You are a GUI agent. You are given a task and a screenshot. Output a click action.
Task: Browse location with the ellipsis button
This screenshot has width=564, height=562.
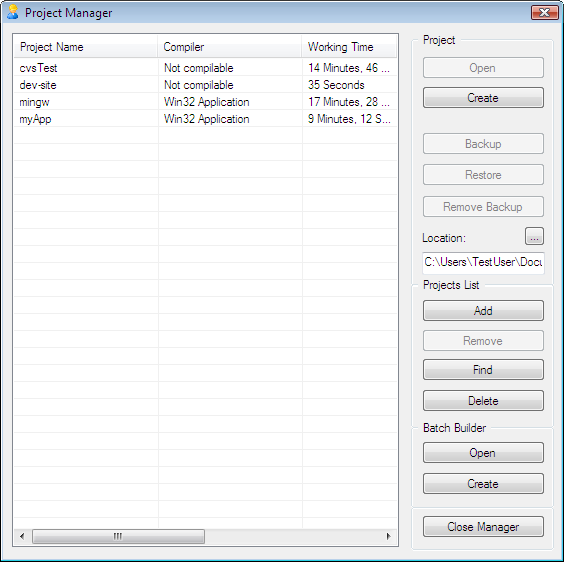534,236
